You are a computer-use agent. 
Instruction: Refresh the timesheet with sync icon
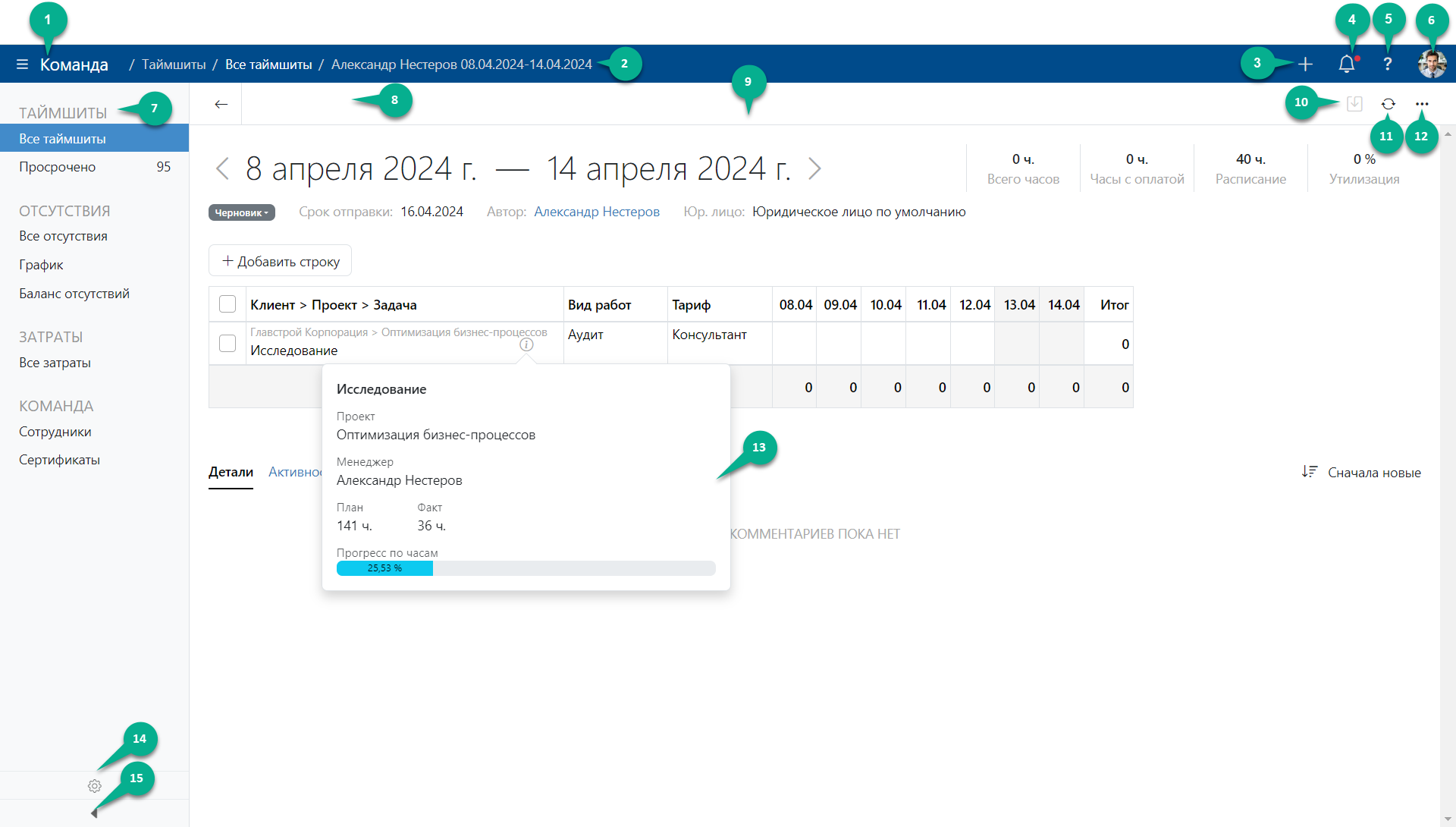point(1388,104)
